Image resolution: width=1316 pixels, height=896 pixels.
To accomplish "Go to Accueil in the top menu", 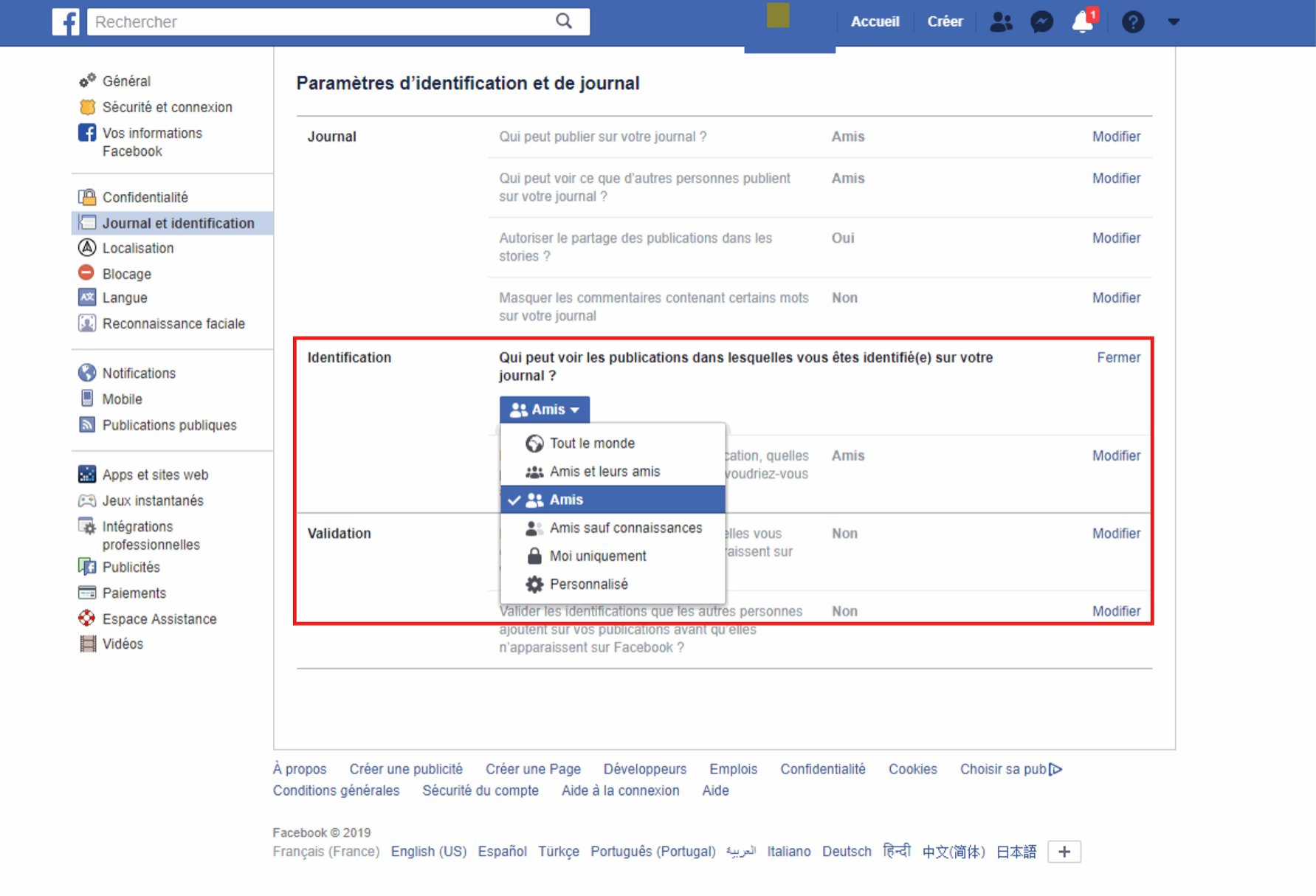I will click(x=875, y=21).
